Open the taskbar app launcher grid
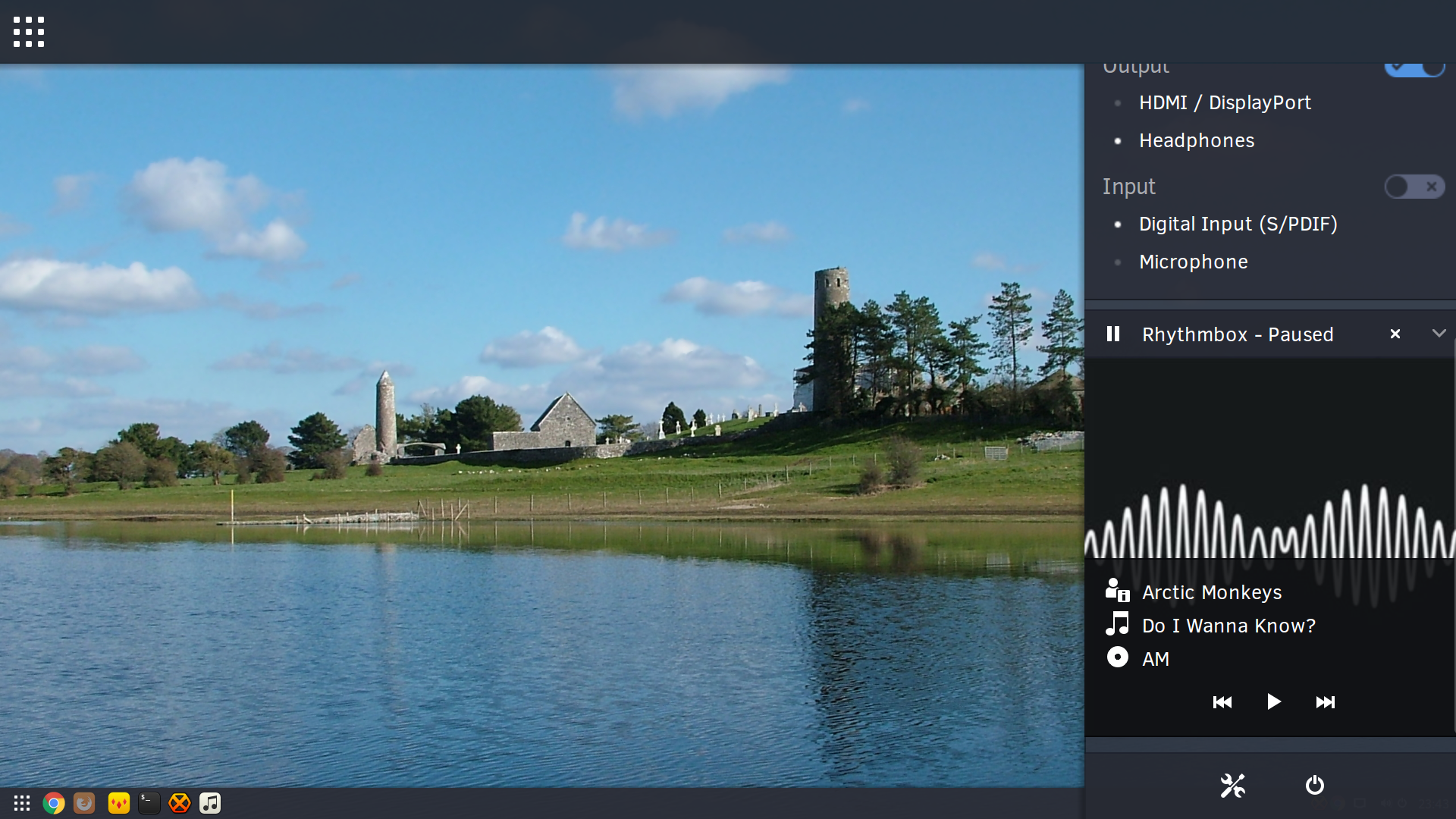The image size is (1456, 819). click(22, 803)
